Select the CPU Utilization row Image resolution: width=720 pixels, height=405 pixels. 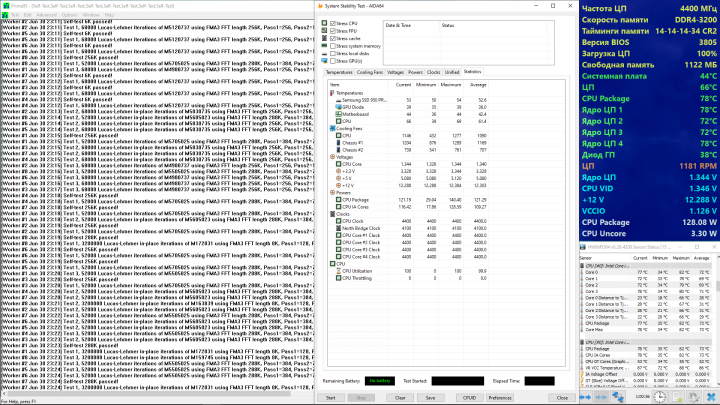click(x=409, y=271)
